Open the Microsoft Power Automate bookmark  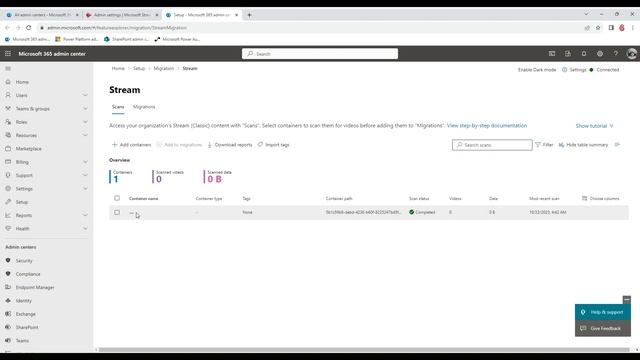[x=177, y=39]
